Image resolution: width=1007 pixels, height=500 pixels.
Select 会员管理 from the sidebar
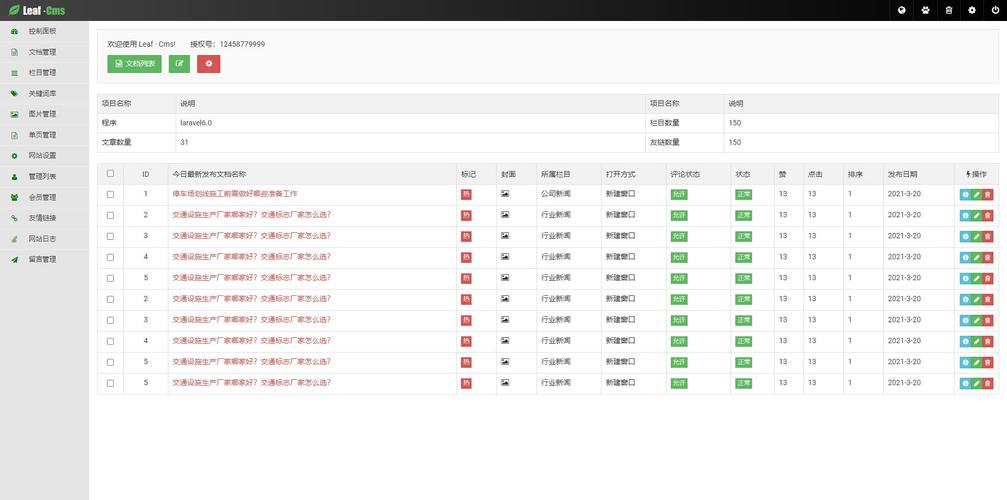point(42,197)
